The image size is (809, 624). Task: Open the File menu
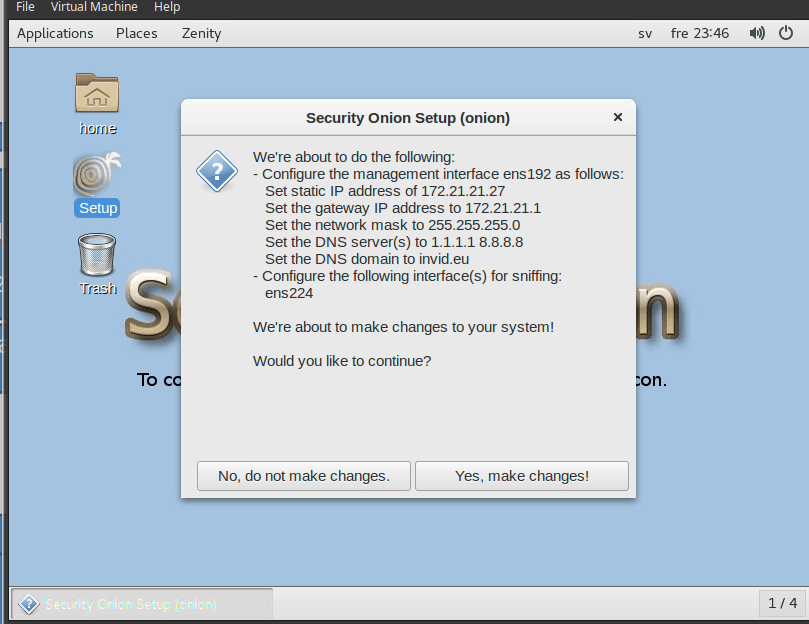(x=25, y=7)
